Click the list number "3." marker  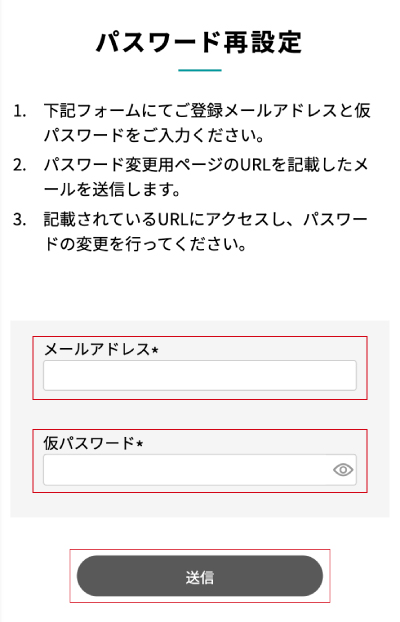click(x=19, y=219)
